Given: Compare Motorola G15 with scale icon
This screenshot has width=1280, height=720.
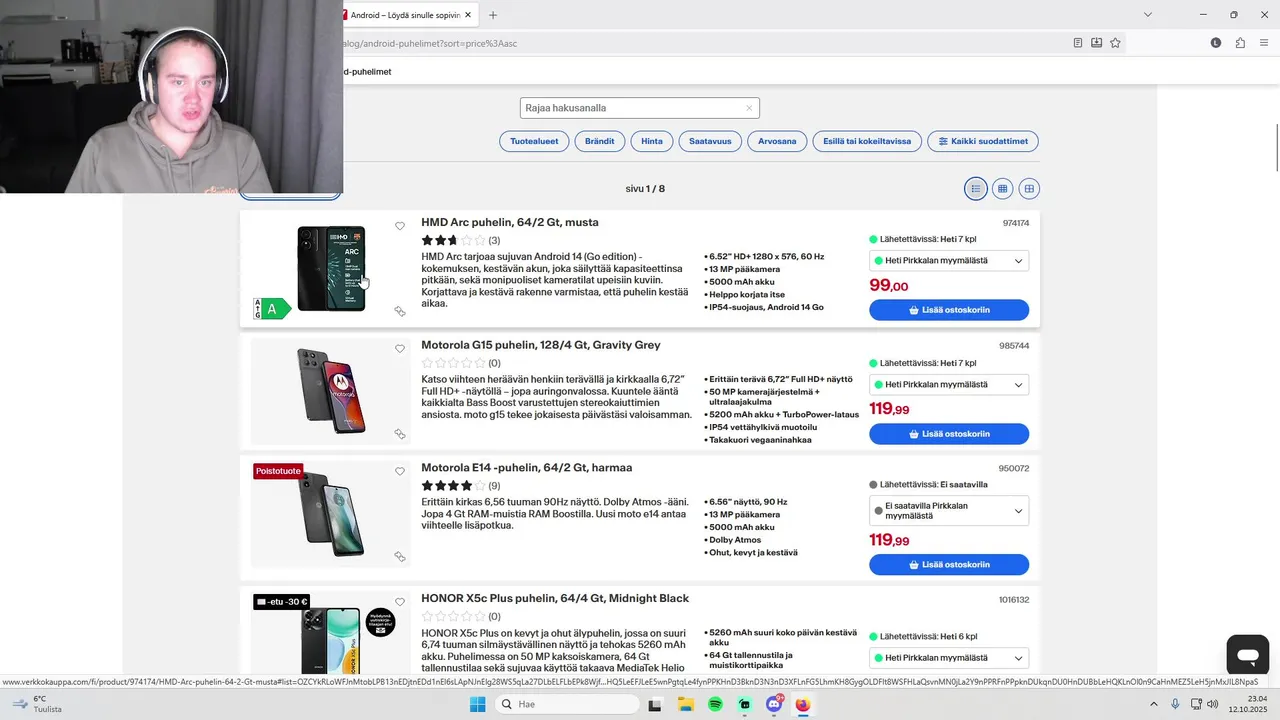Looking at the screenshot, I should pyautogui.click(x=400, y=434).
